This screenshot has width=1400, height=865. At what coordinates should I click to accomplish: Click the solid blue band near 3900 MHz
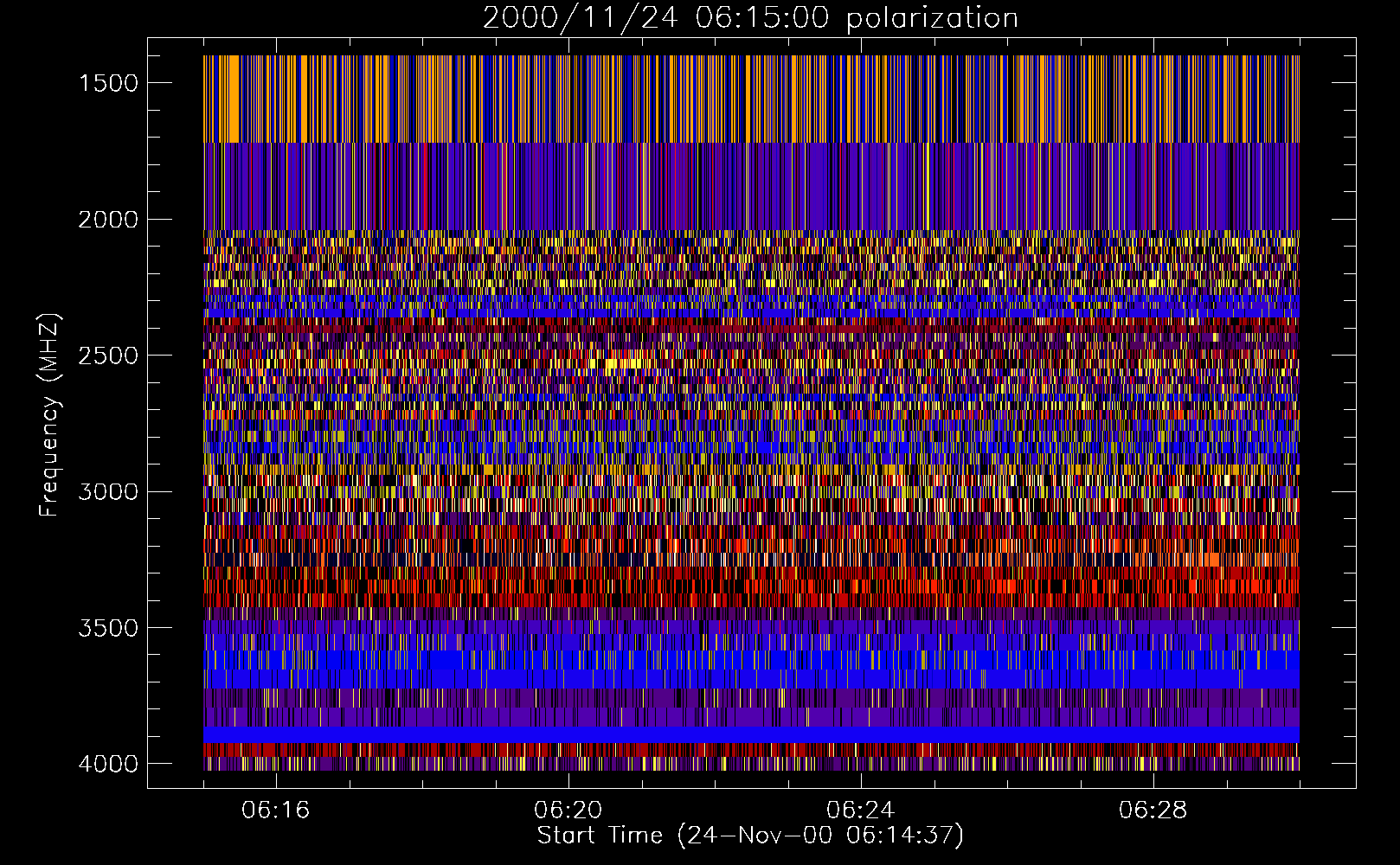pyautogui.click(x=751, y=734)
